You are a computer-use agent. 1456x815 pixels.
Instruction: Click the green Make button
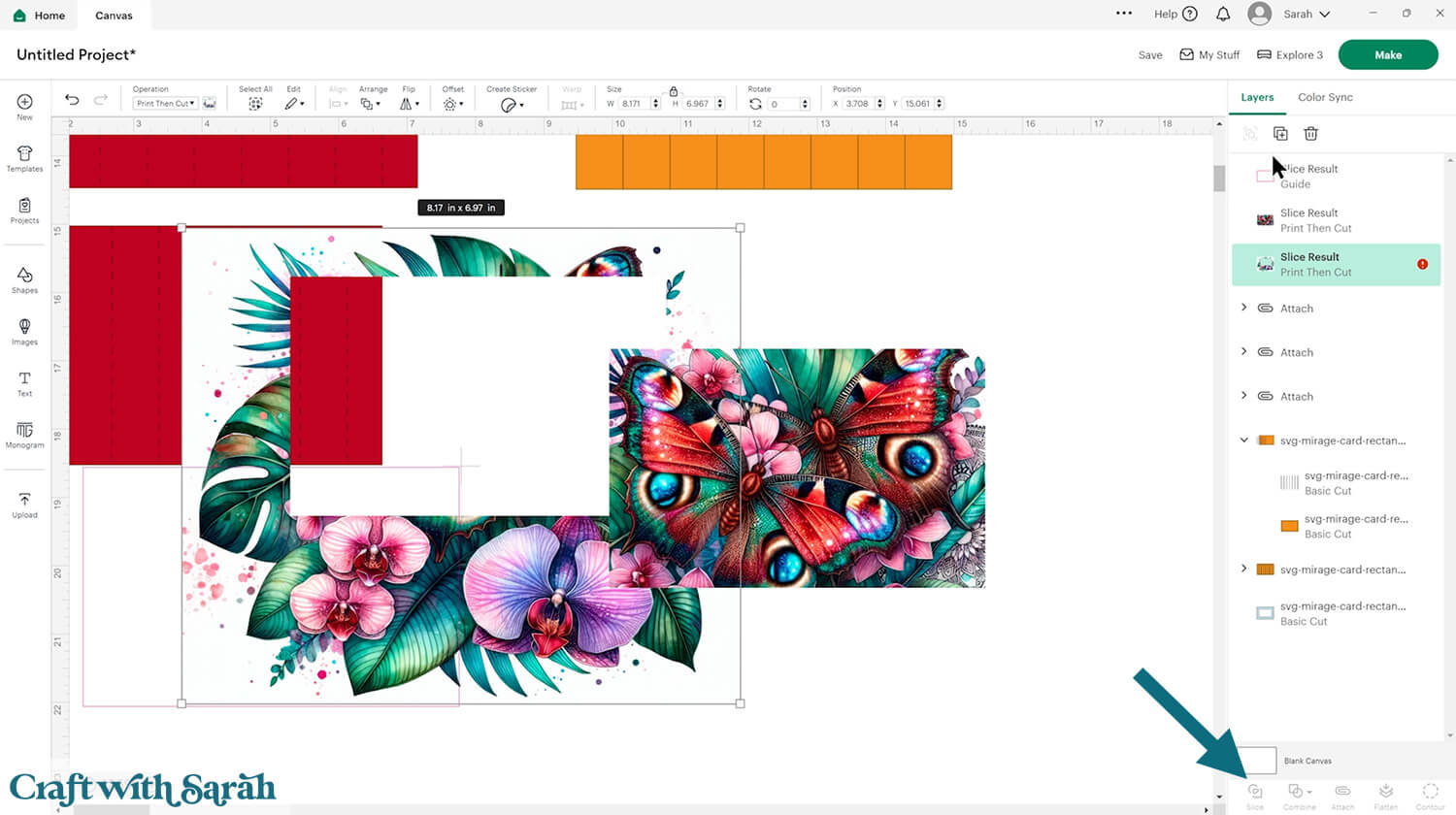(x=1387, y=55)
